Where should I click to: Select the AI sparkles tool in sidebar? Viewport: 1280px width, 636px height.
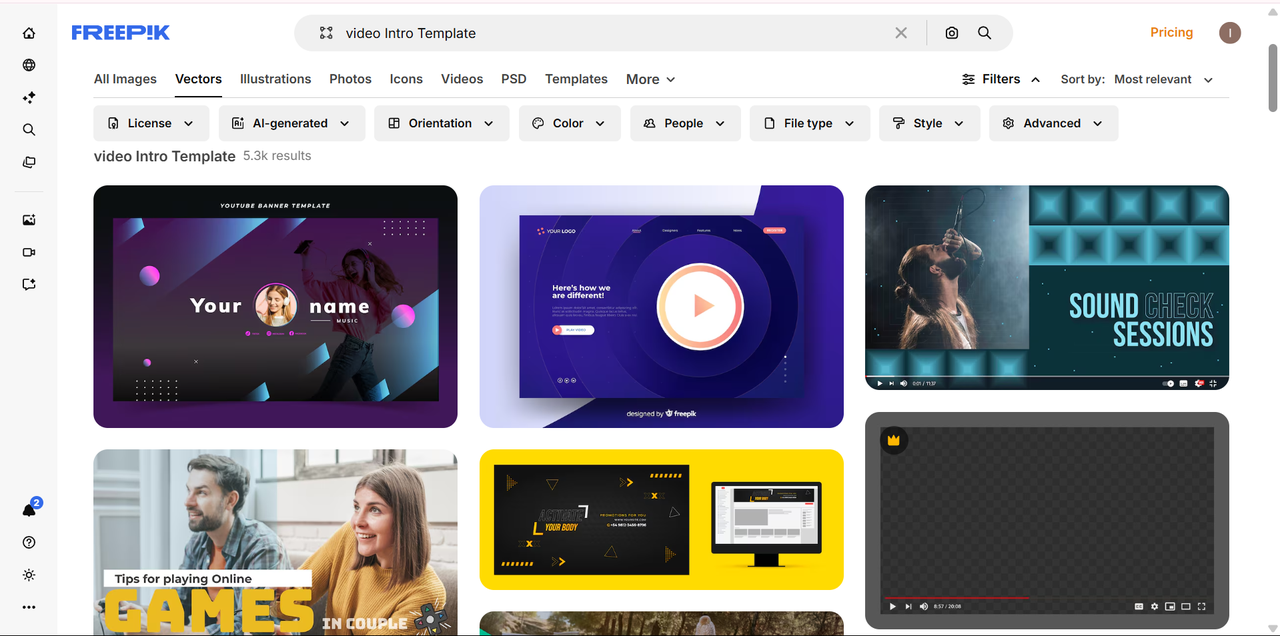click(29, 97)
